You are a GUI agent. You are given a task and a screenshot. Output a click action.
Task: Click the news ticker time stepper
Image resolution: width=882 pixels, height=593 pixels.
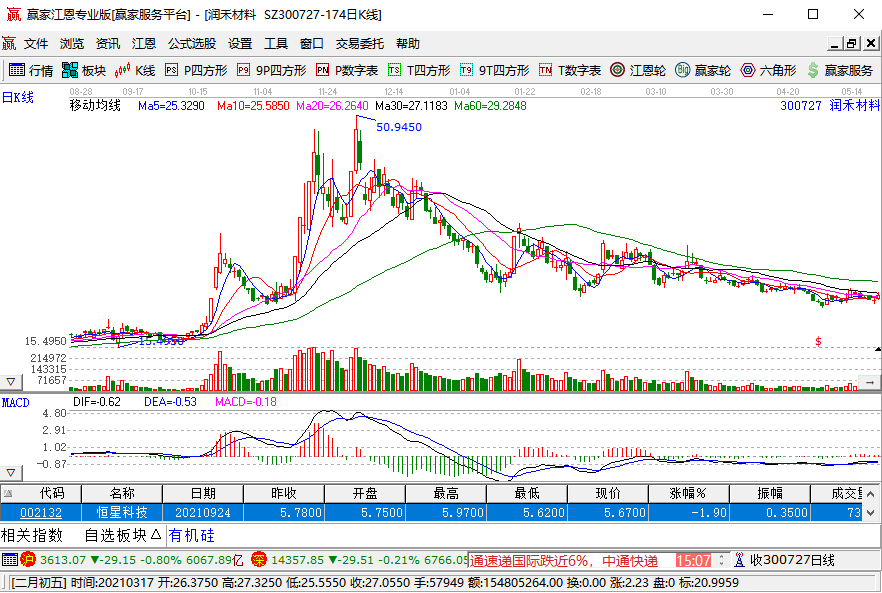coord(721,560)
